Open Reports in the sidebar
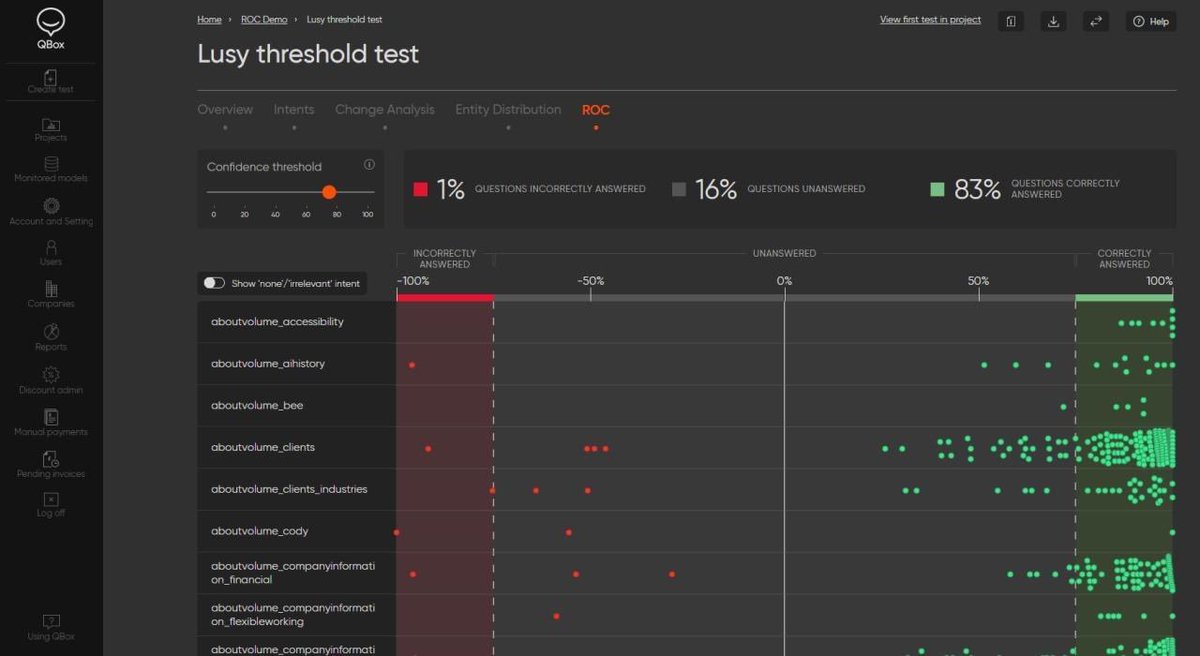Screen dimensions: 1200x656 pyautogui.click(x=51, y=338)
